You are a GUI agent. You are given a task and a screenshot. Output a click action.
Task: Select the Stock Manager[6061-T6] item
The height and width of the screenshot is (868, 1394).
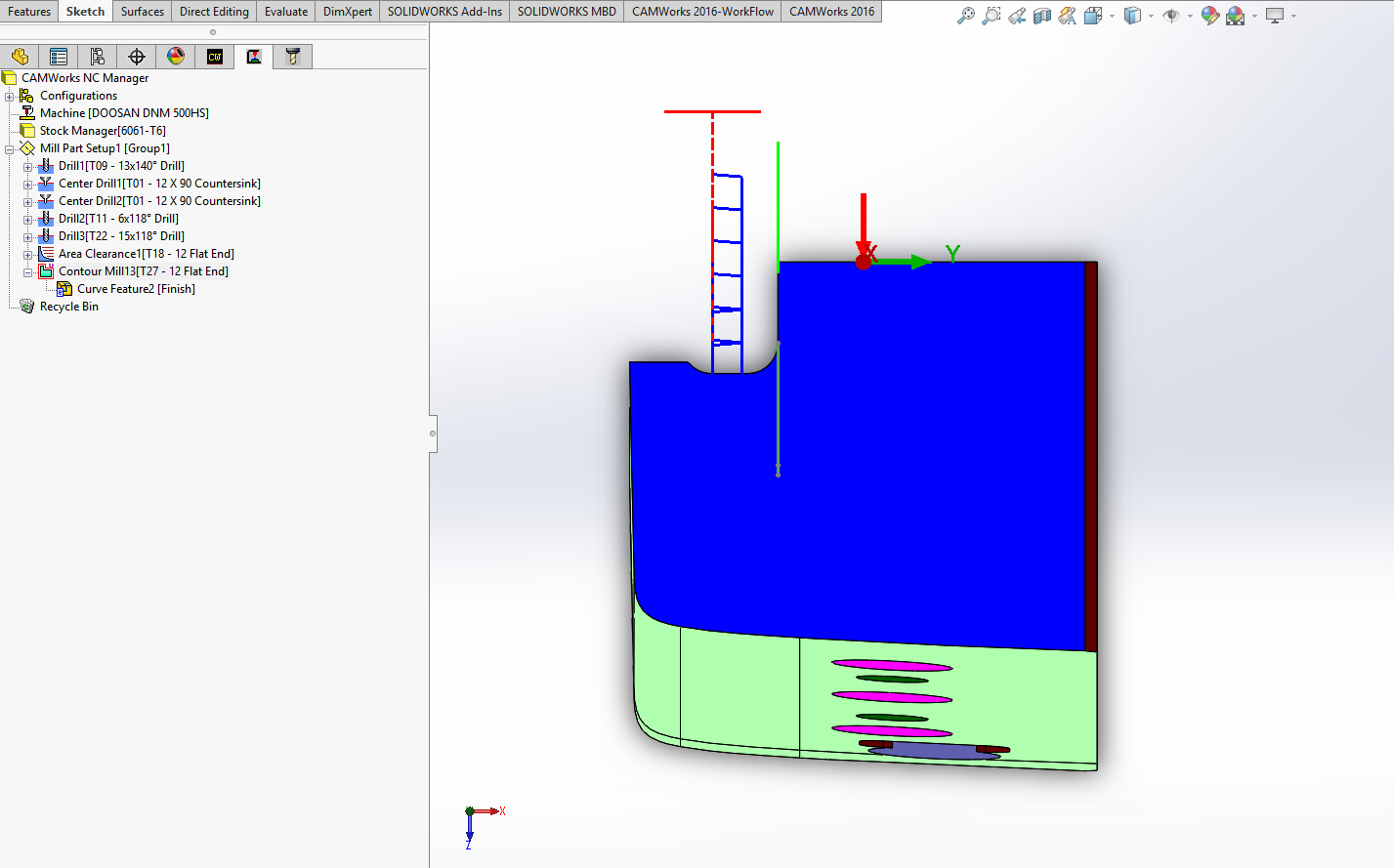[x=103, y=131]
